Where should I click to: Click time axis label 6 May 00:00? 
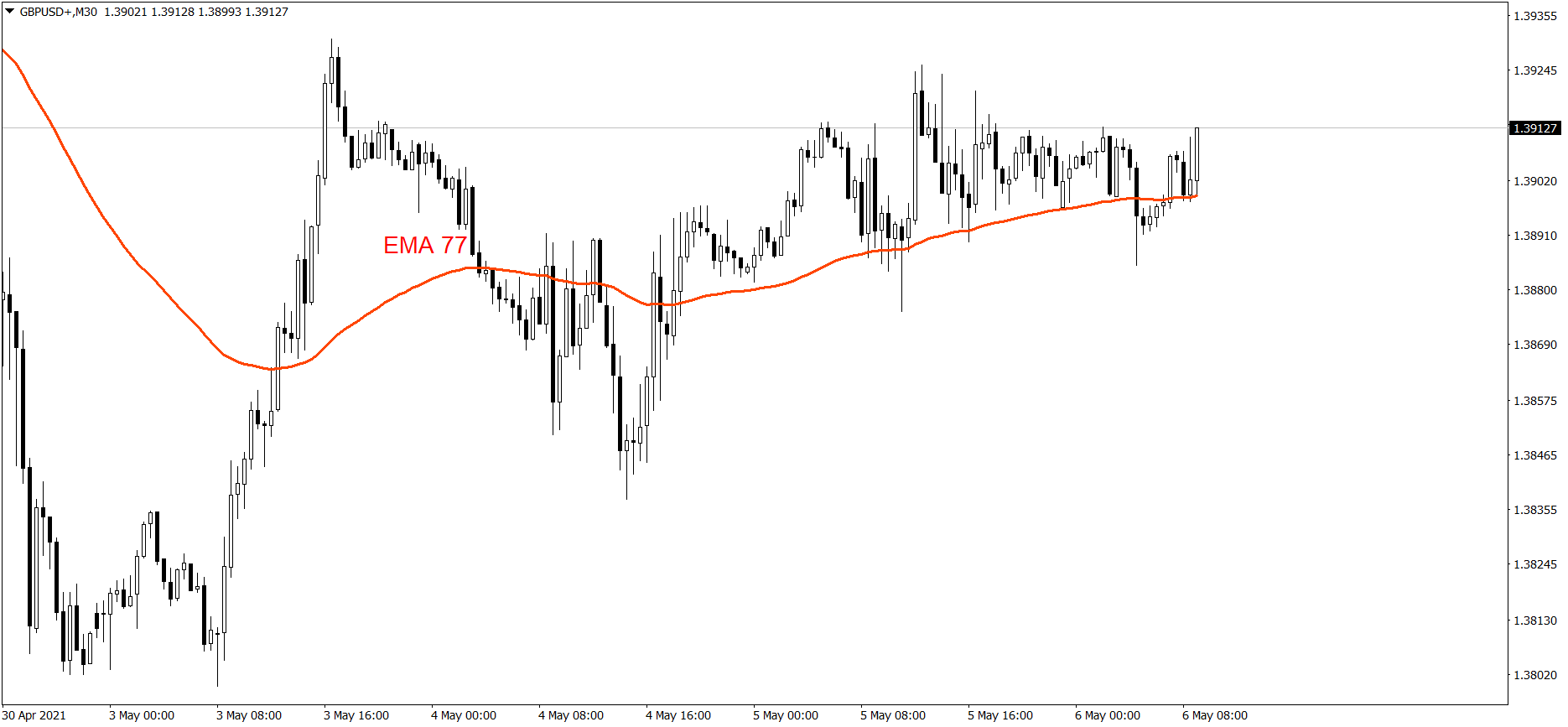(x=1108, y=715)
